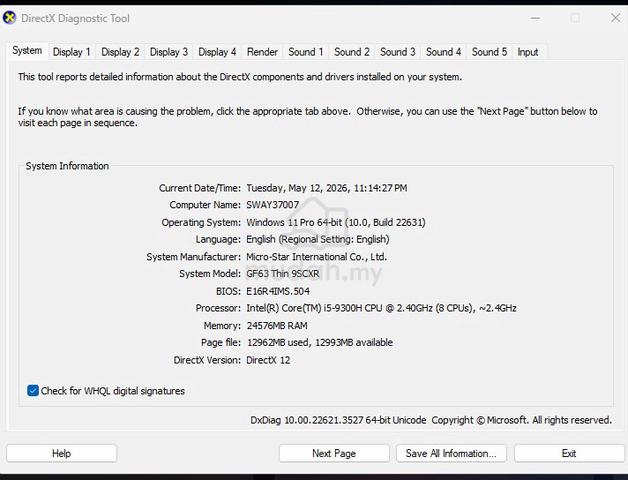
Task: Click the 'Processor:' field label
Action: tap(218, 308)
